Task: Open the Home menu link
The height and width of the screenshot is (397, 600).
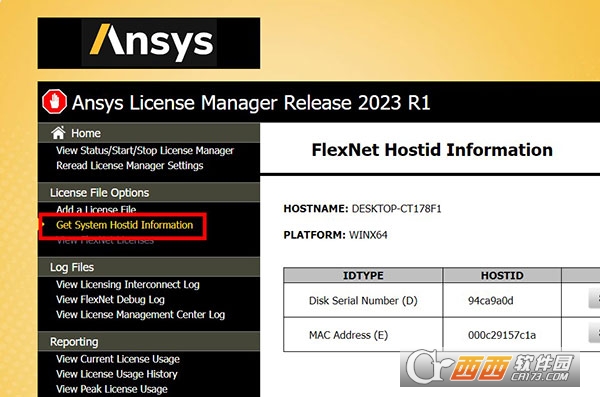Action: (86, 133)
